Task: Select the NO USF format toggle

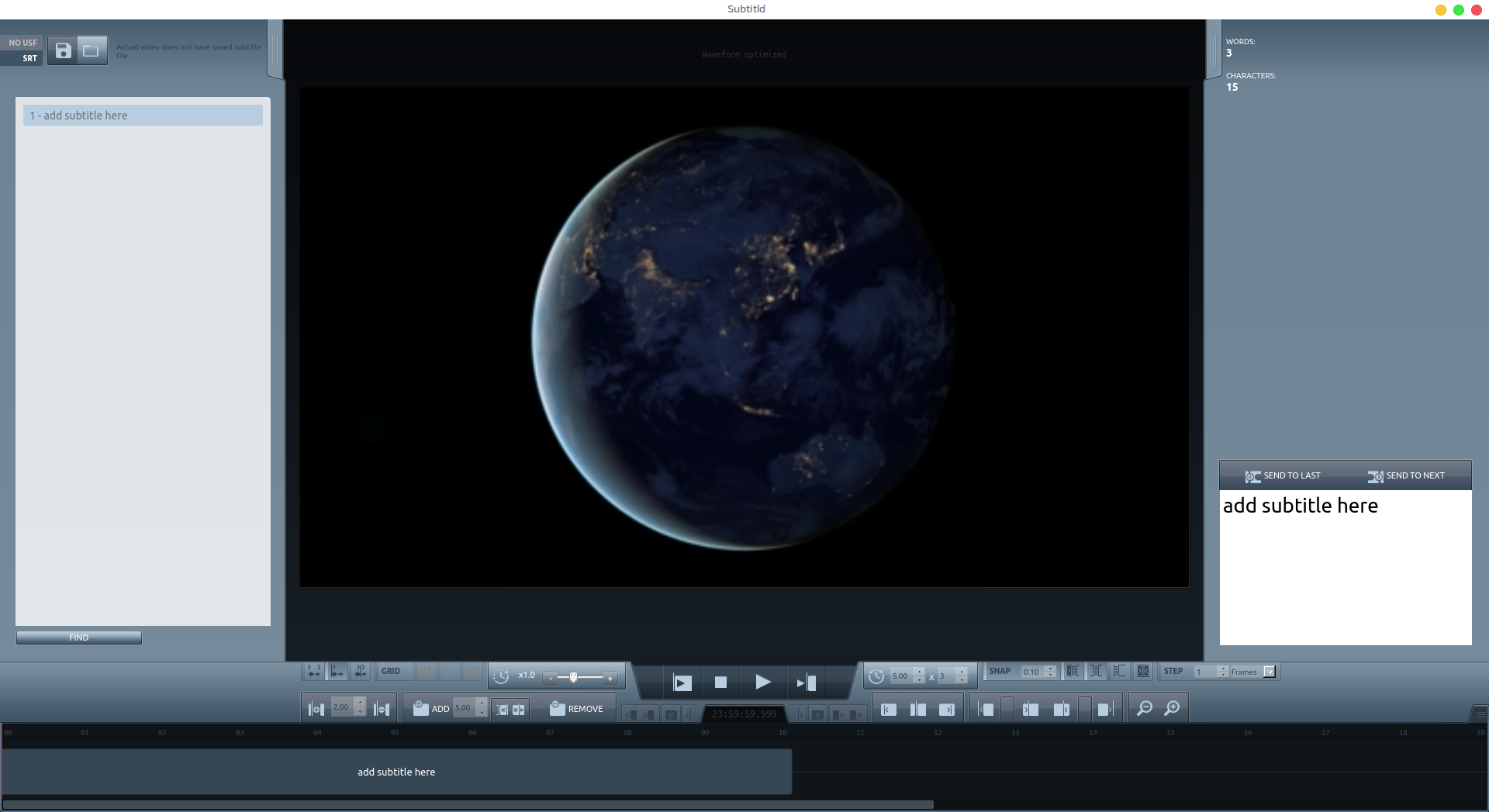Action: coord(22,43)
